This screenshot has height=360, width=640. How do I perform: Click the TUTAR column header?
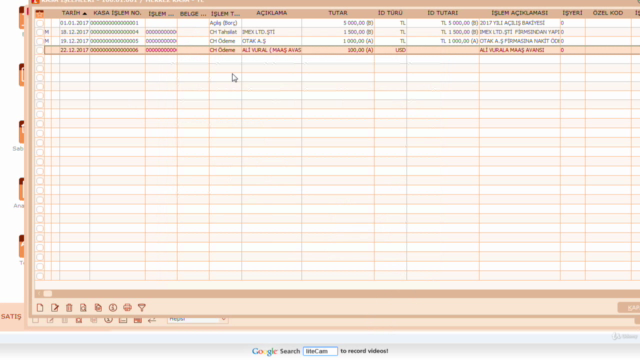(x=338, y=13)
